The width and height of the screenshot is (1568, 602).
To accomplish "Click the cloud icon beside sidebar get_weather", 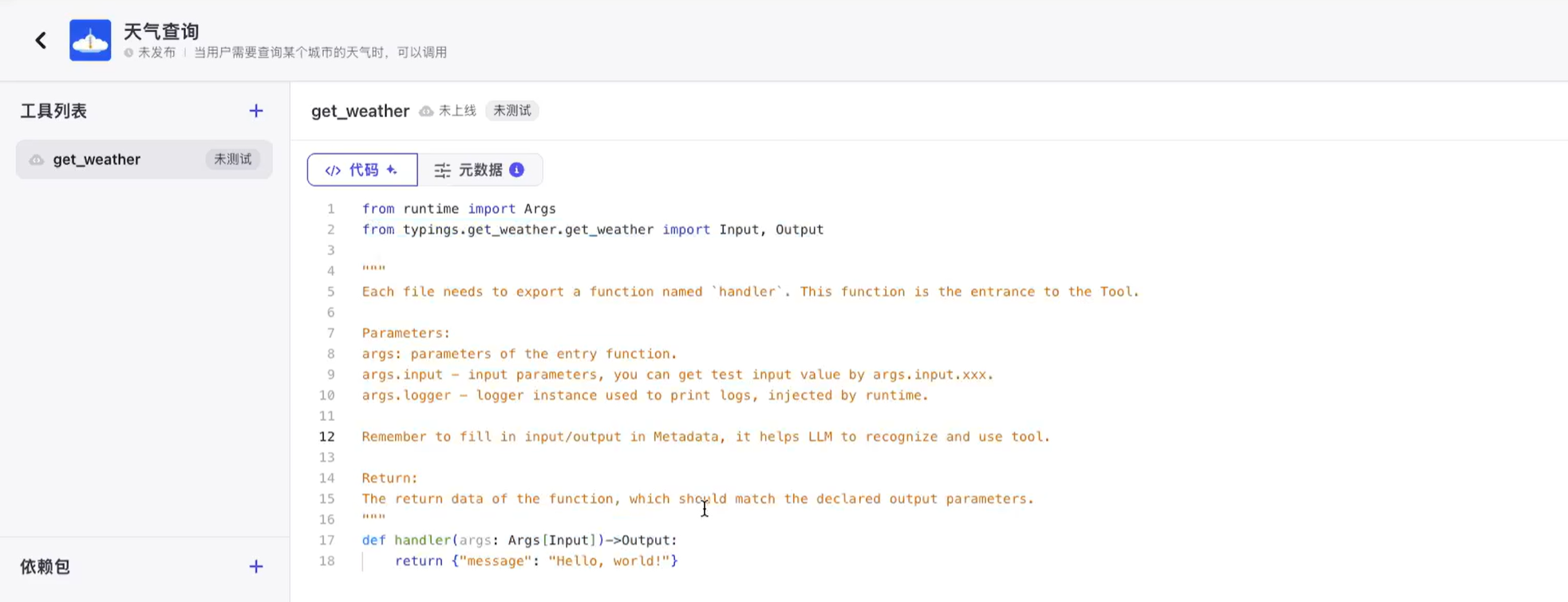I will (x=37, y=159).
